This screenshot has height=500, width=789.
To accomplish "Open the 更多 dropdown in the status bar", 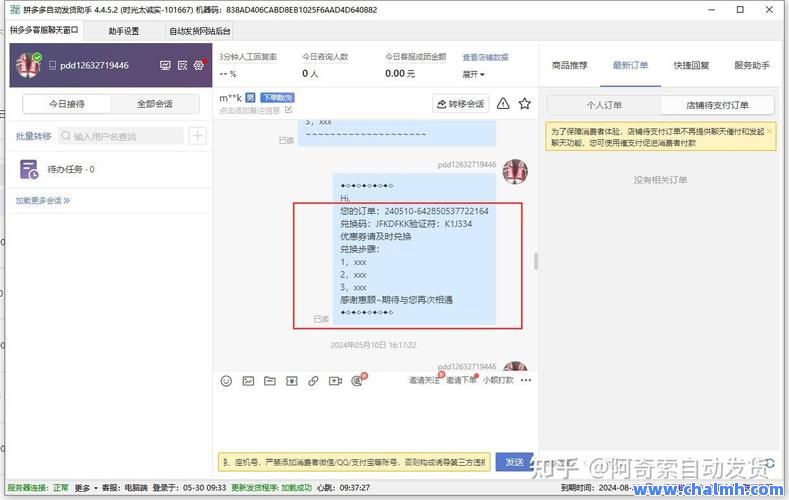I will click(86, 487).
